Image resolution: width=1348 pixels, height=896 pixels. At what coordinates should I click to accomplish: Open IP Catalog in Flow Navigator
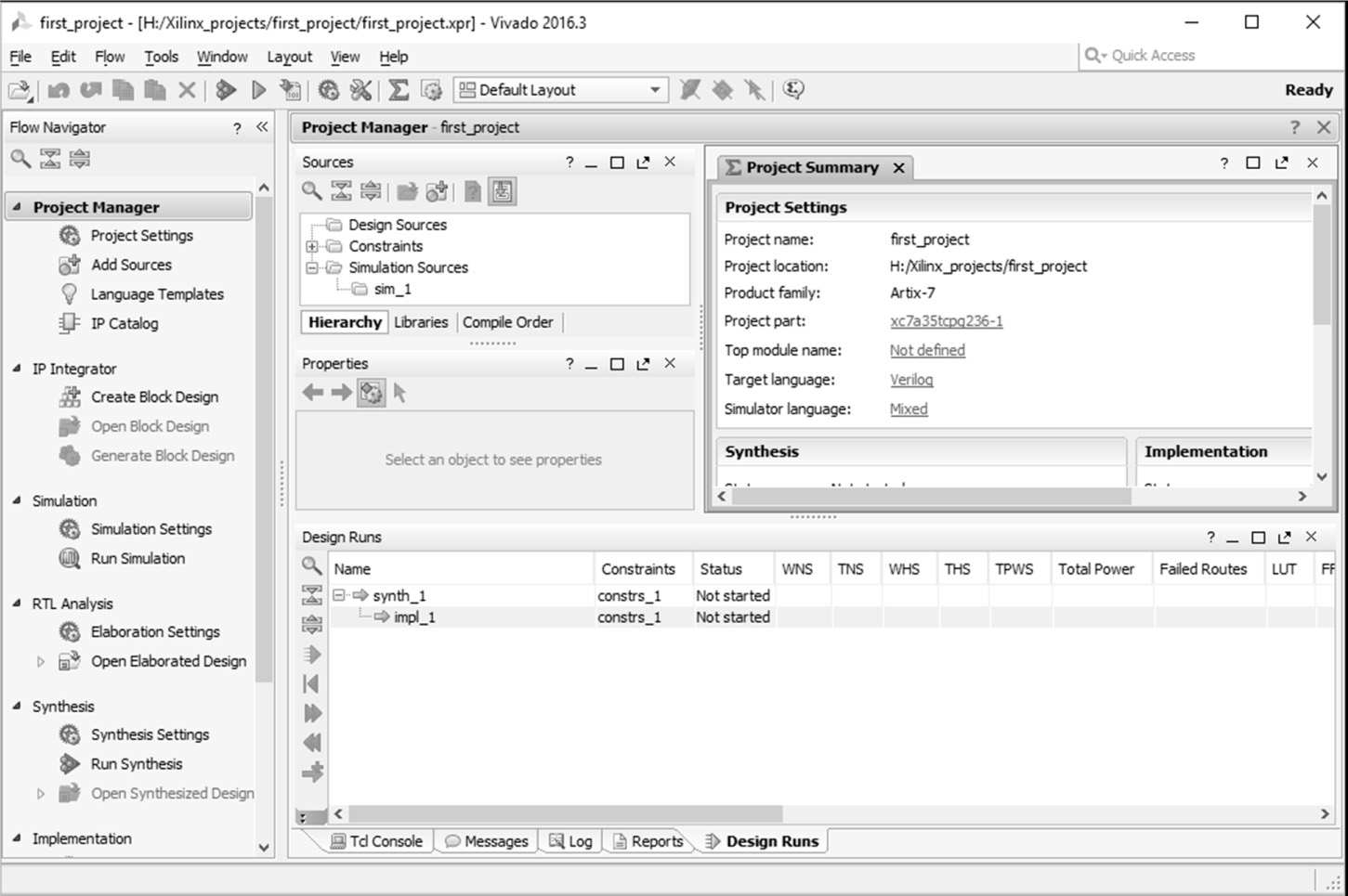coord(124,323)
